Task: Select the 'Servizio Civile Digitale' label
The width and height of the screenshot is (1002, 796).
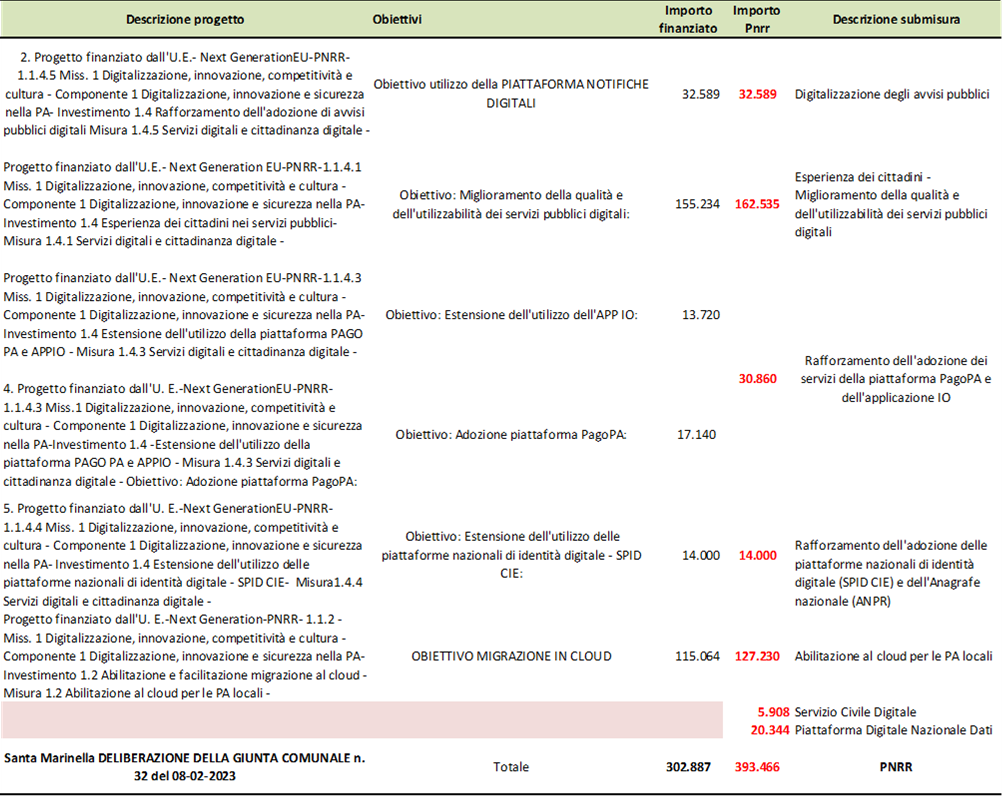Action: (x=855, y=712)
